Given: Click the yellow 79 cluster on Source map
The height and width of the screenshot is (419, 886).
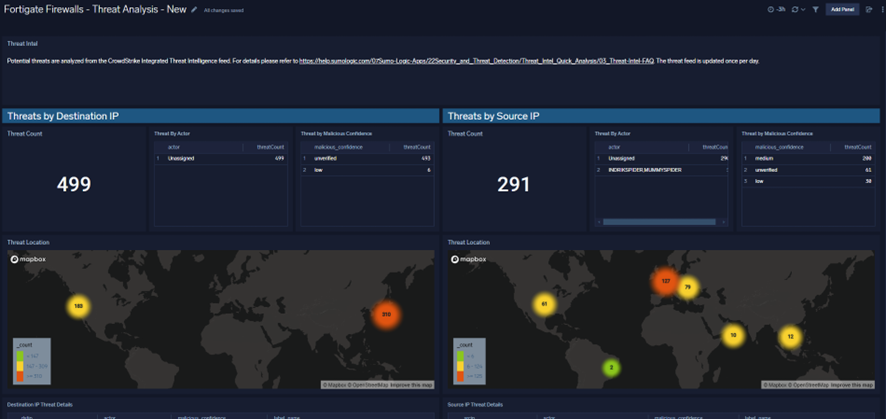Looking at the screenshot, I should coord(688,287).
